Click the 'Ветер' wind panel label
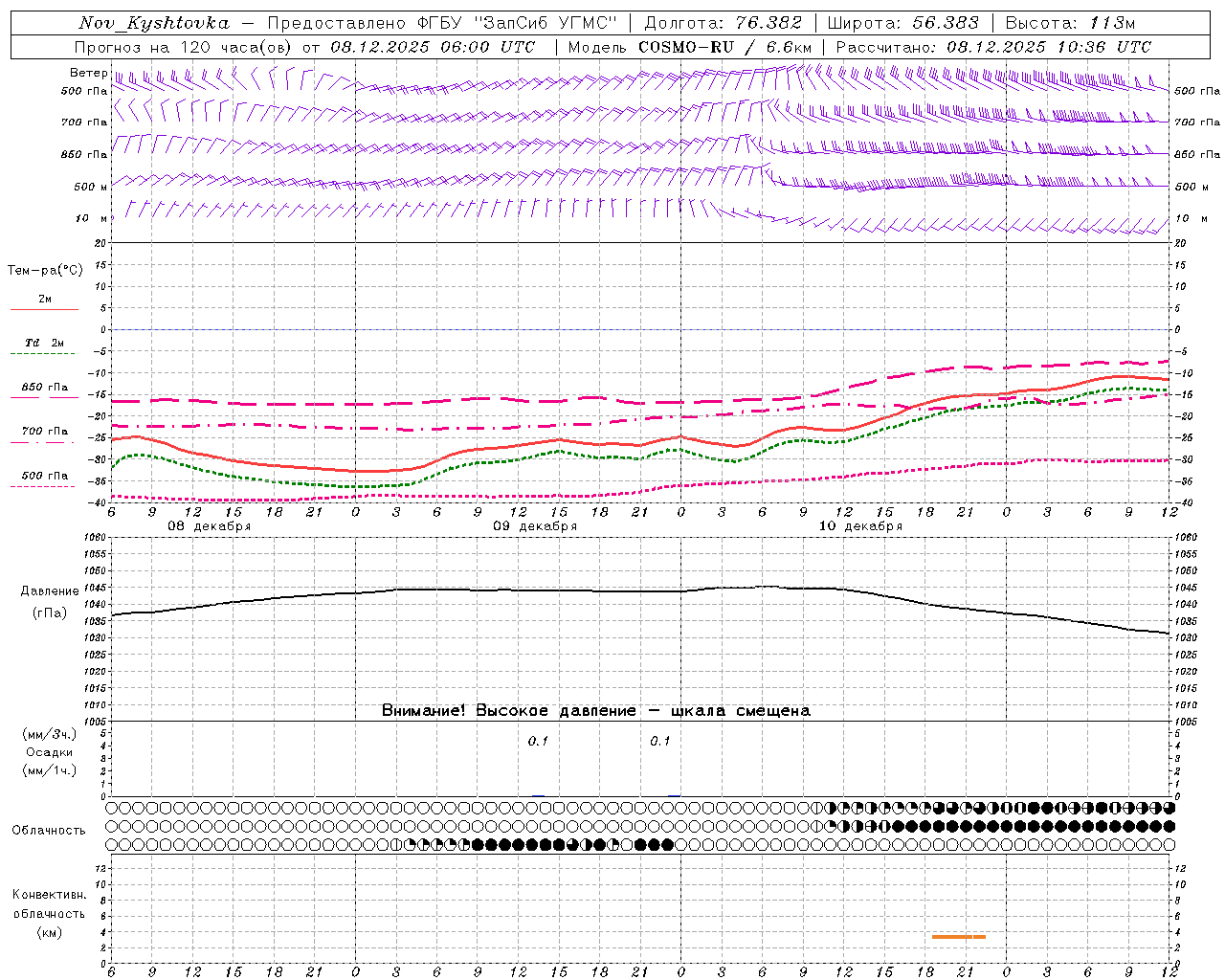 (x=88, y=73)
